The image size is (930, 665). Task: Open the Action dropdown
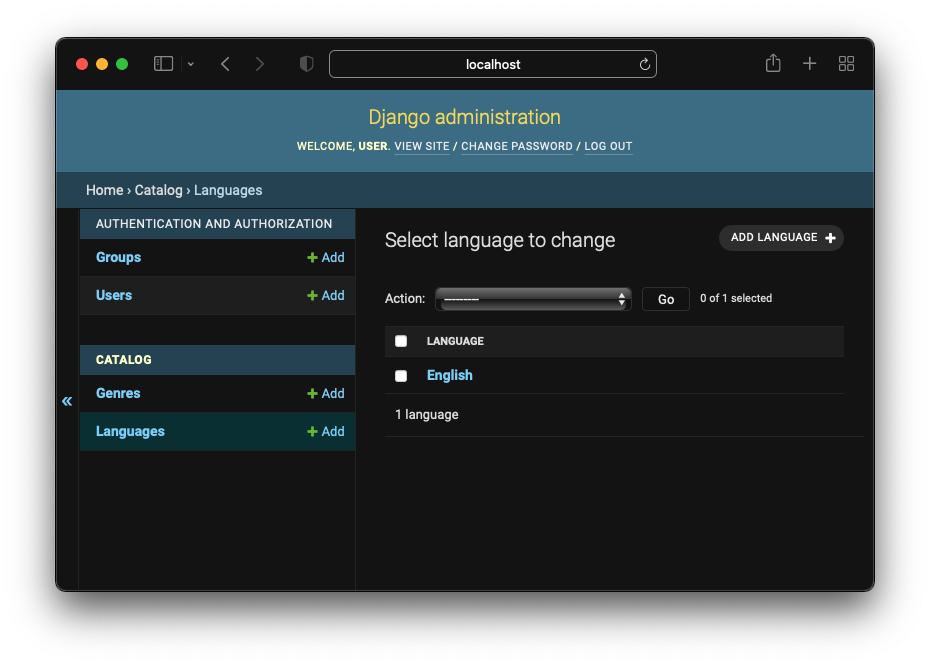click(x=533, y=299)
